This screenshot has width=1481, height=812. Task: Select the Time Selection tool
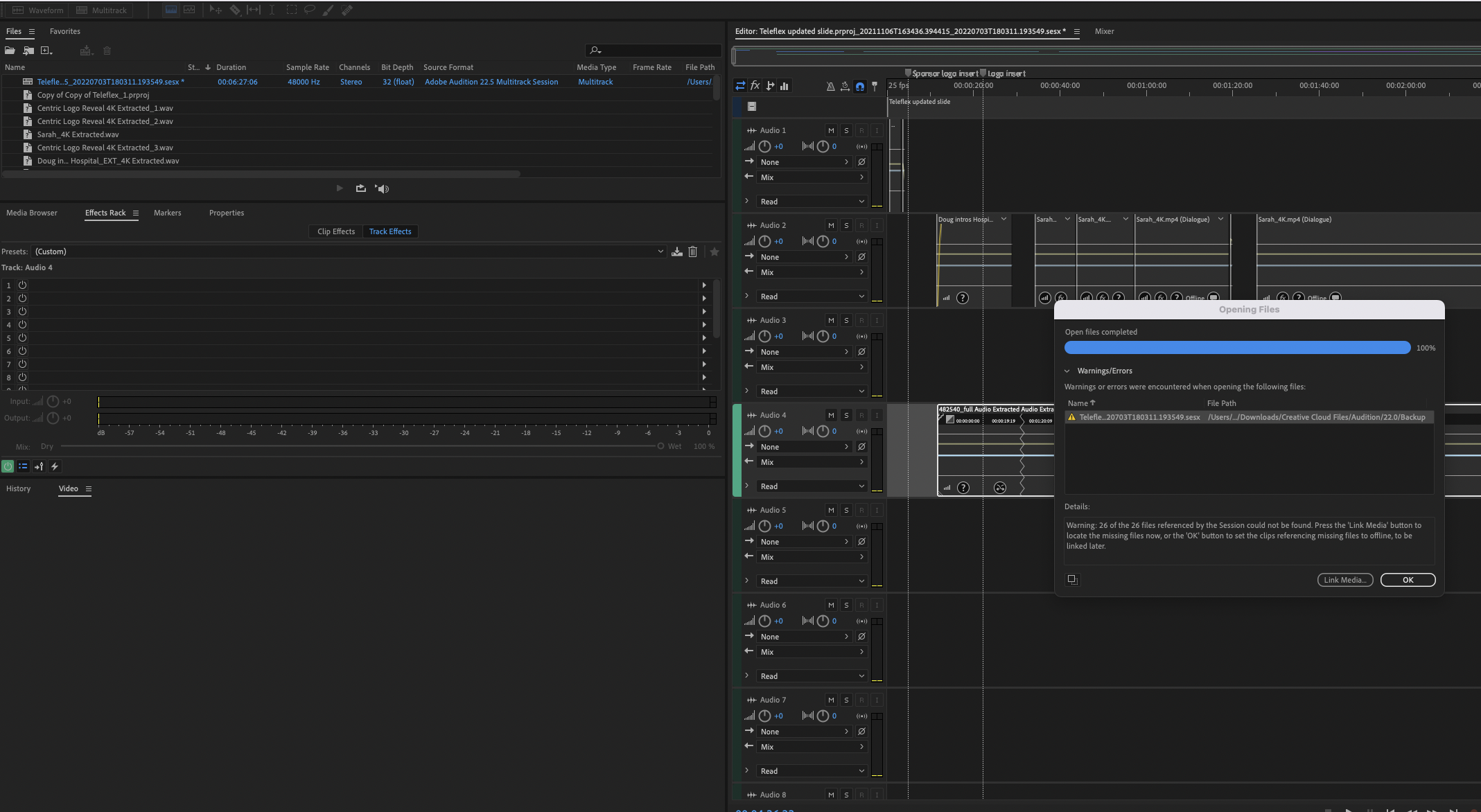pos(272,10)
